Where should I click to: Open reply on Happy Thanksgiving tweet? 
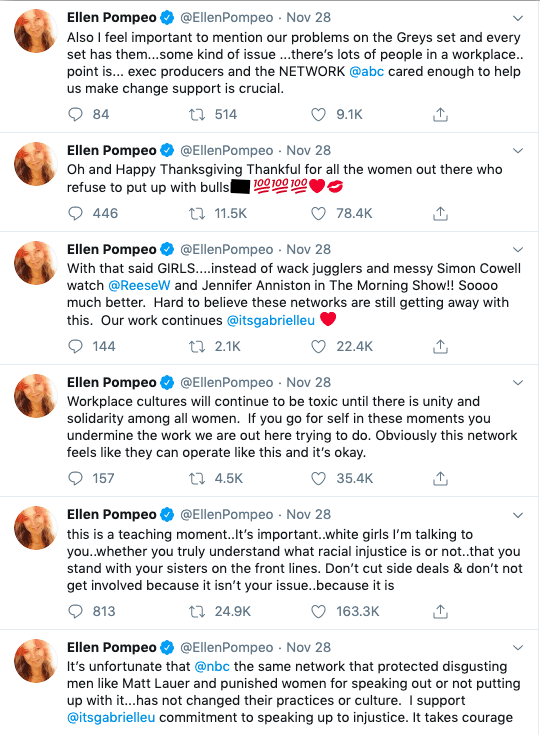click(x=75, y=213)
